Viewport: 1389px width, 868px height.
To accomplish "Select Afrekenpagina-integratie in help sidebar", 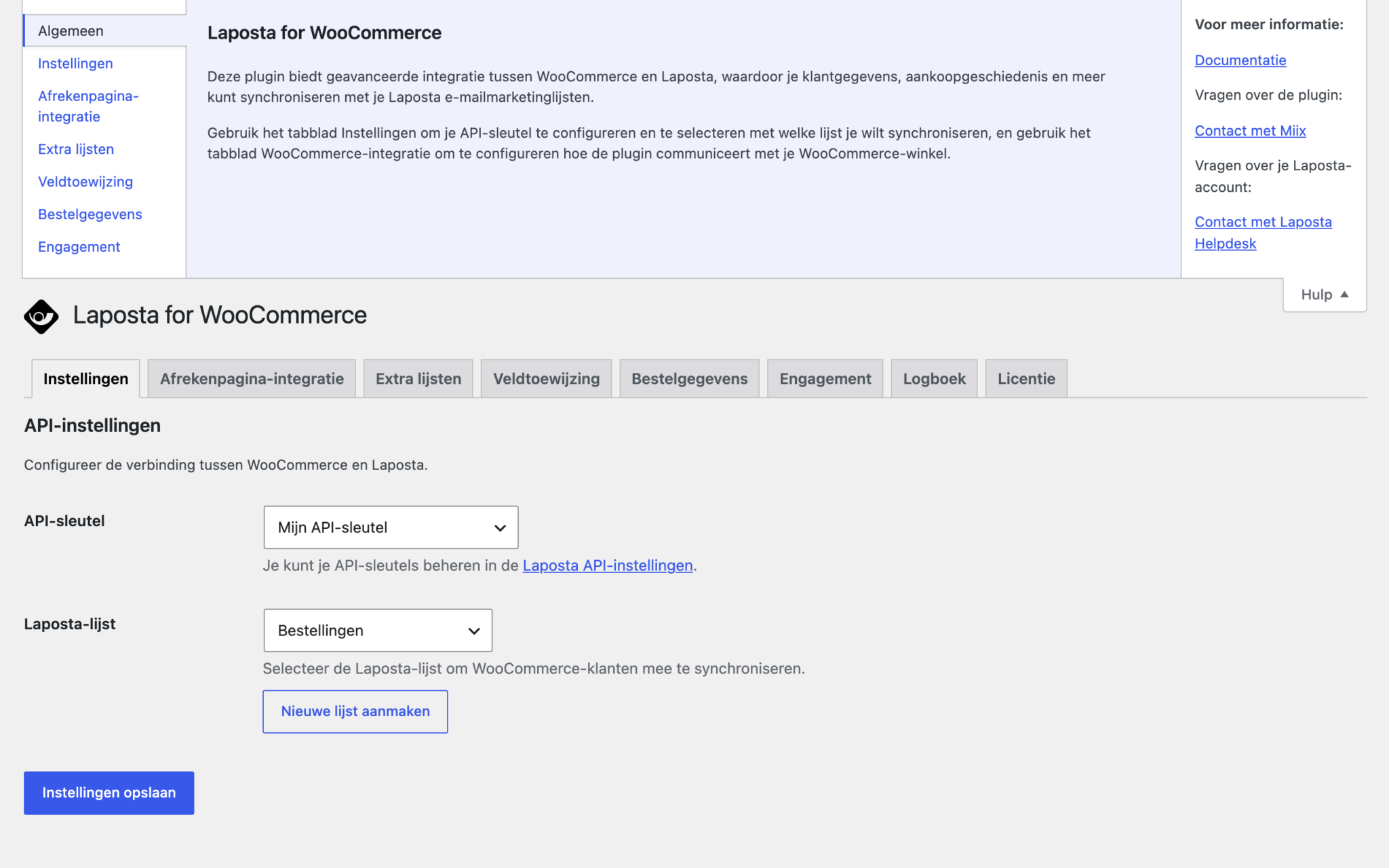I will coord(88,106).
